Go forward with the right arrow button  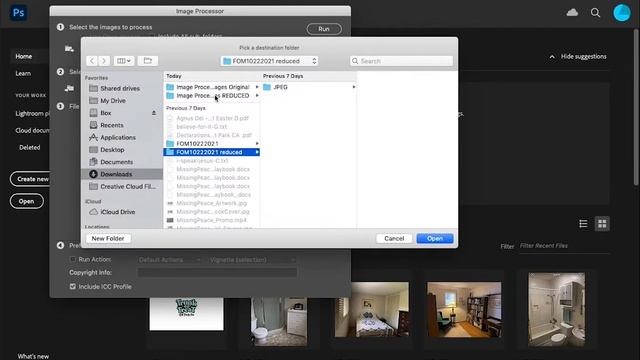[x=104, y=61]
